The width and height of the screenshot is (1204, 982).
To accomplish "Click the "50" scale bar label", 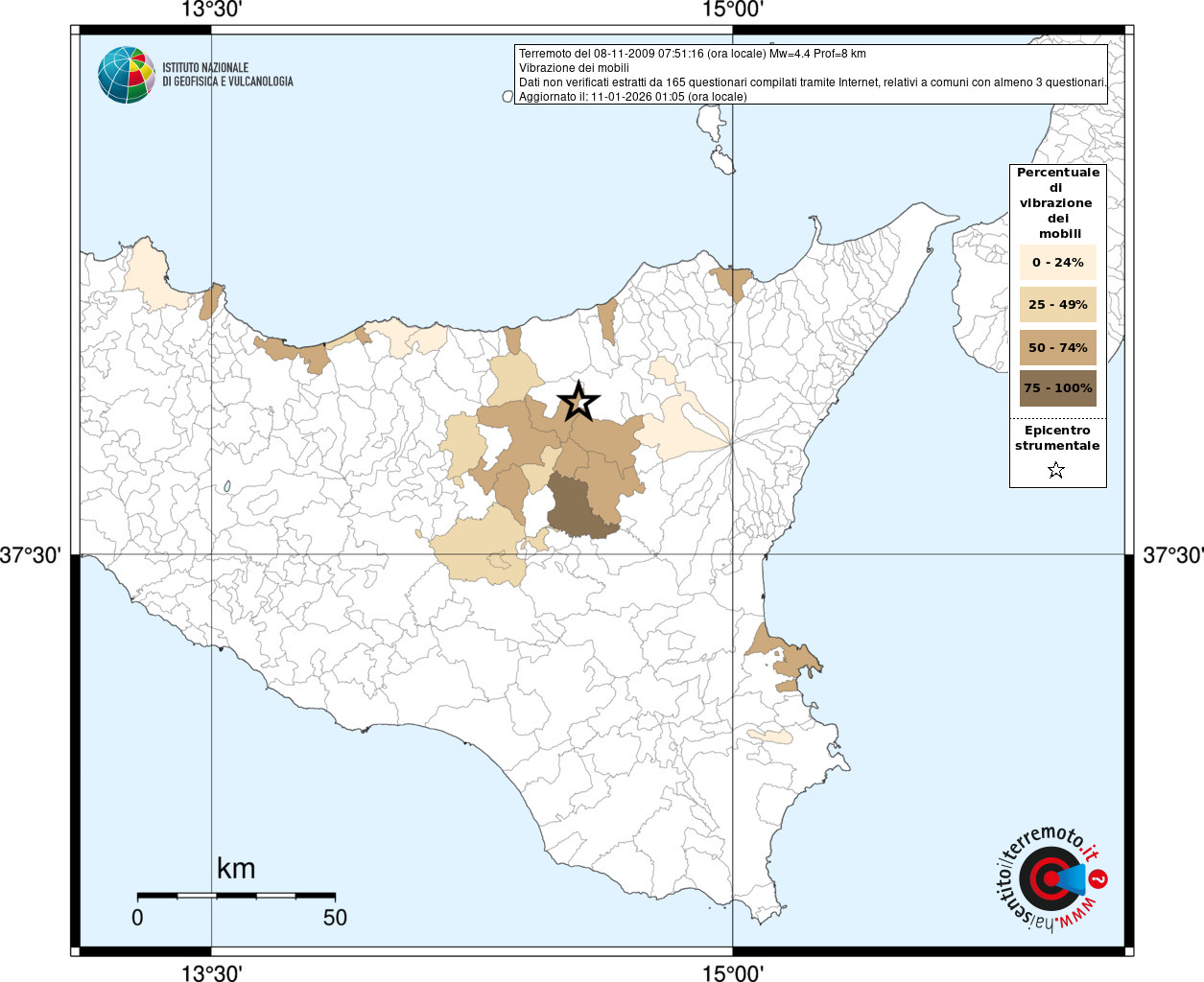I will pyautogui.click(x=335, y=918).
